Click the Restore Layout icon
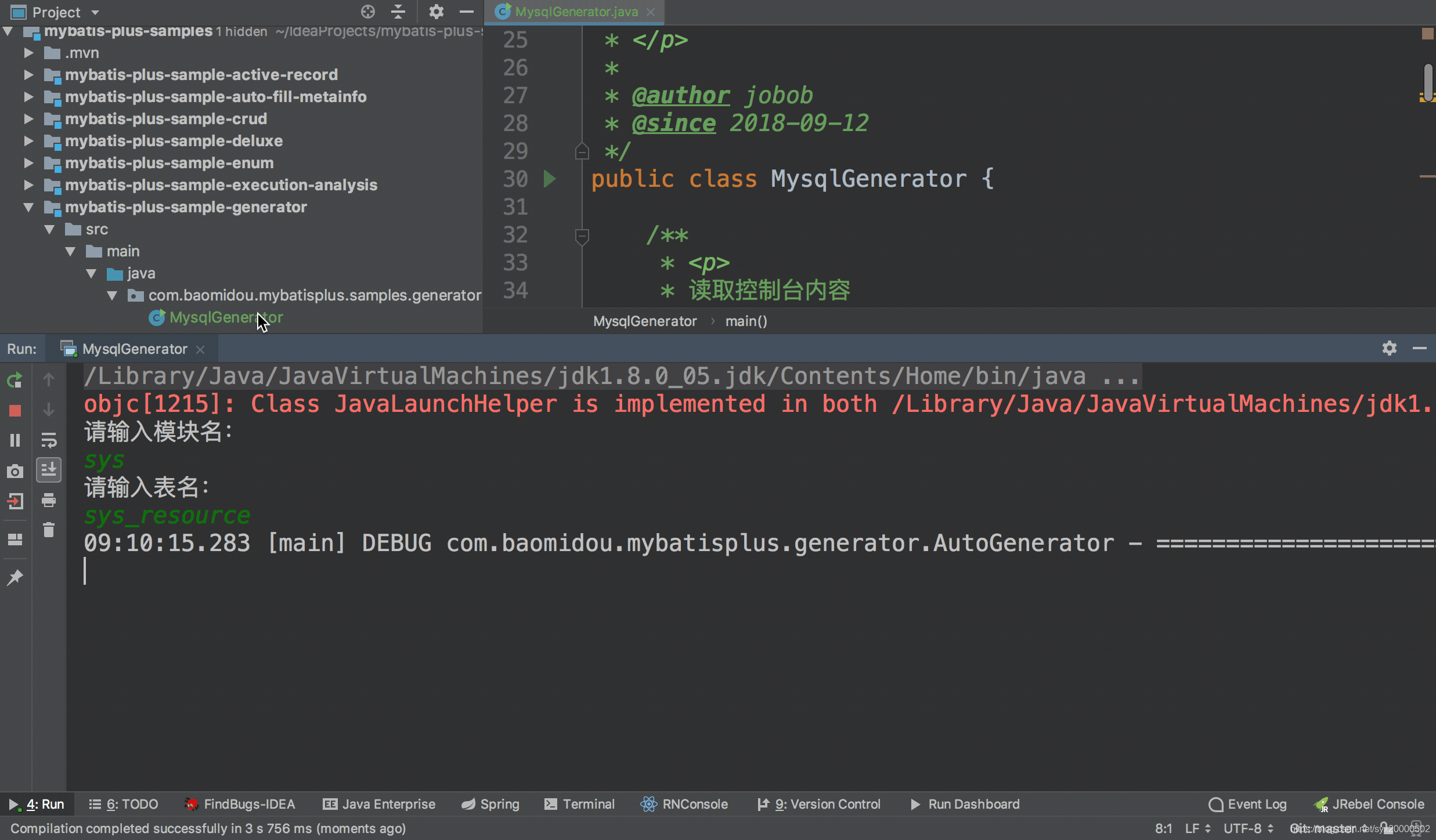 click(x=15, y=540)
